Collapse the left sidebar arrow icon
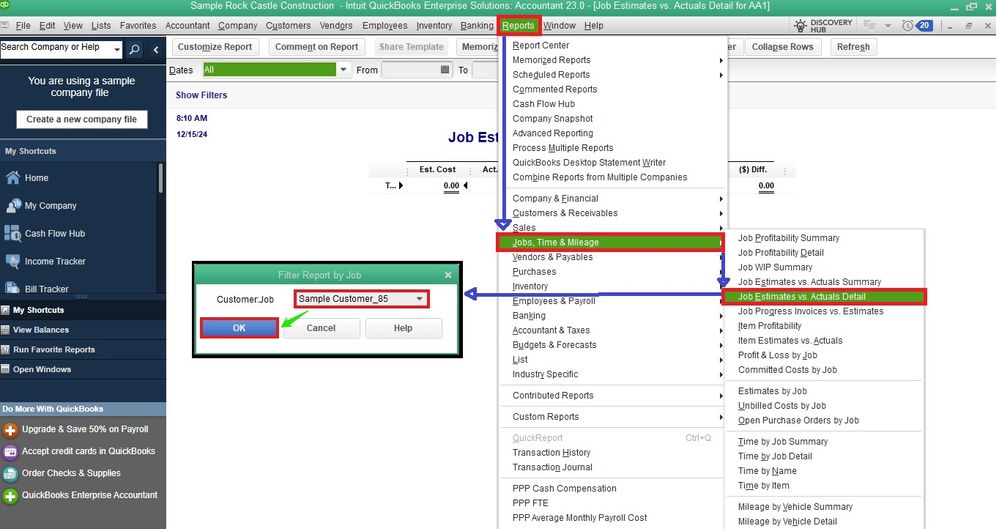The image size is (999, 529). click(155, 49)
